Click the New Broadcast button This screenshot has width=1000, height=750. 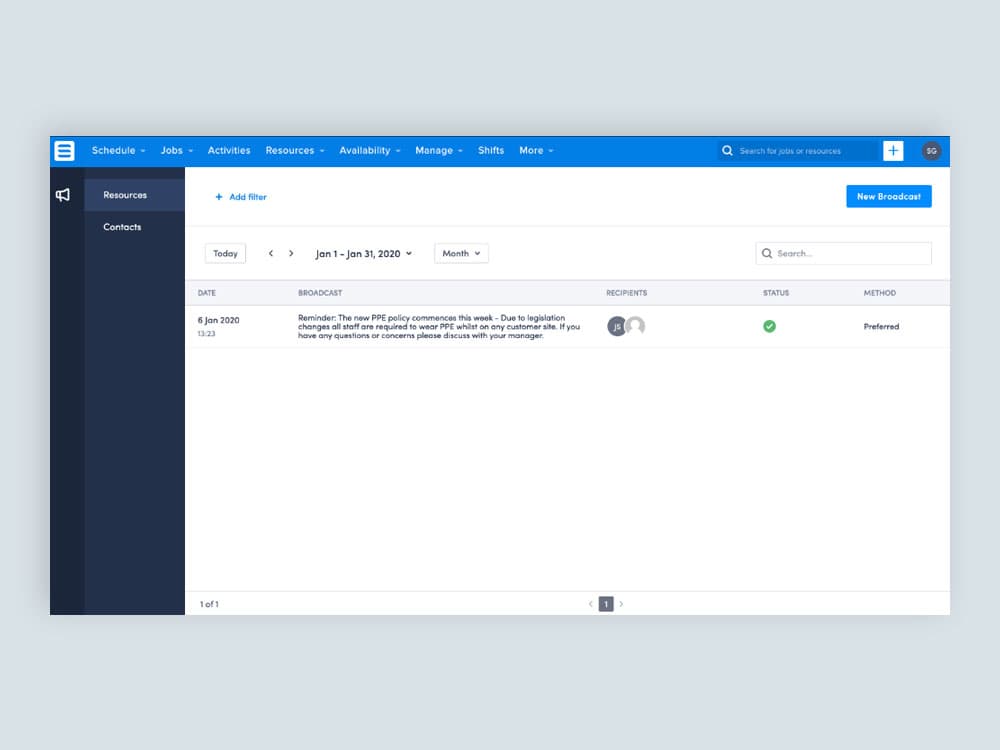pyautogui.click(x=888, y=196)
